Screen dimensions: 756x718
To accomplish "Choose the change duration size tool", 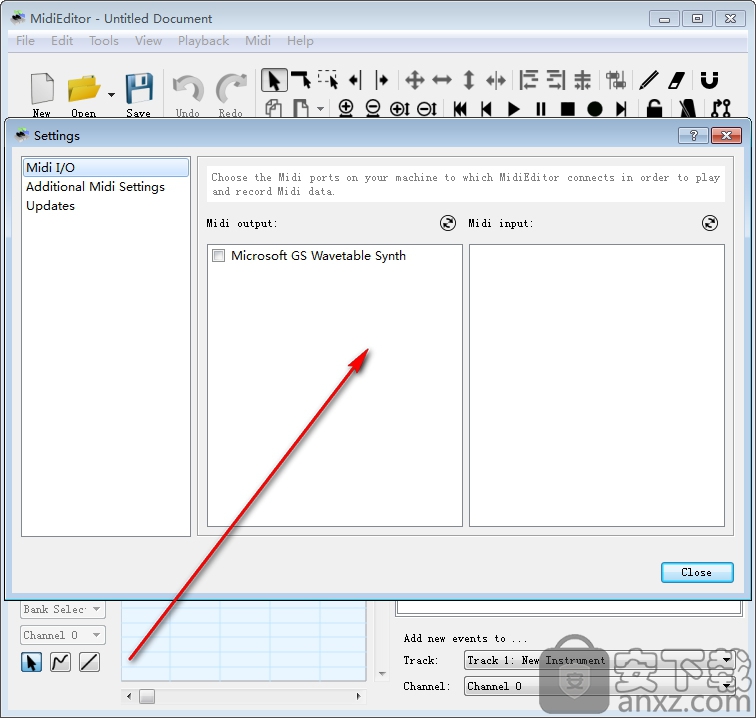I will [496, 80].
